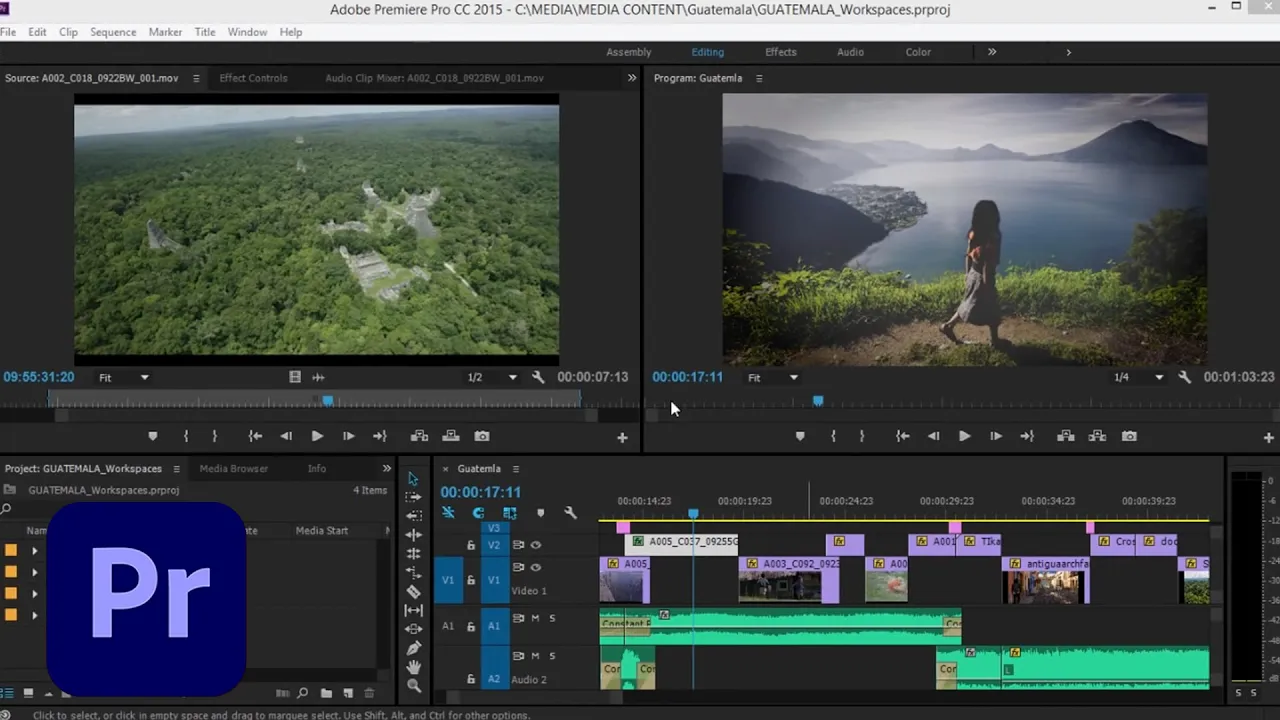Select the Track Select Forward tool

tap(414, 497)
